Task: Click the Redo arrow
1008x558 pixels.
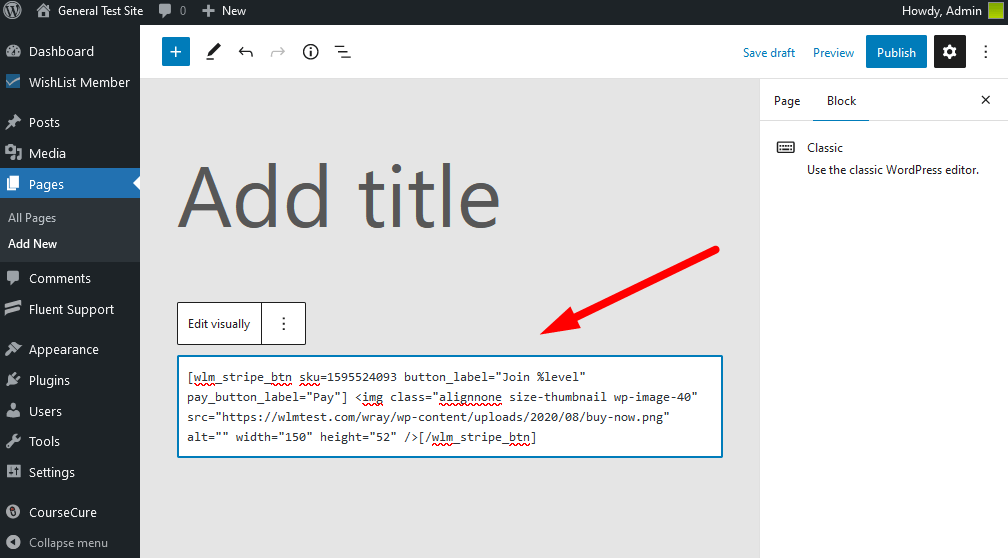Action: [278, 52]
